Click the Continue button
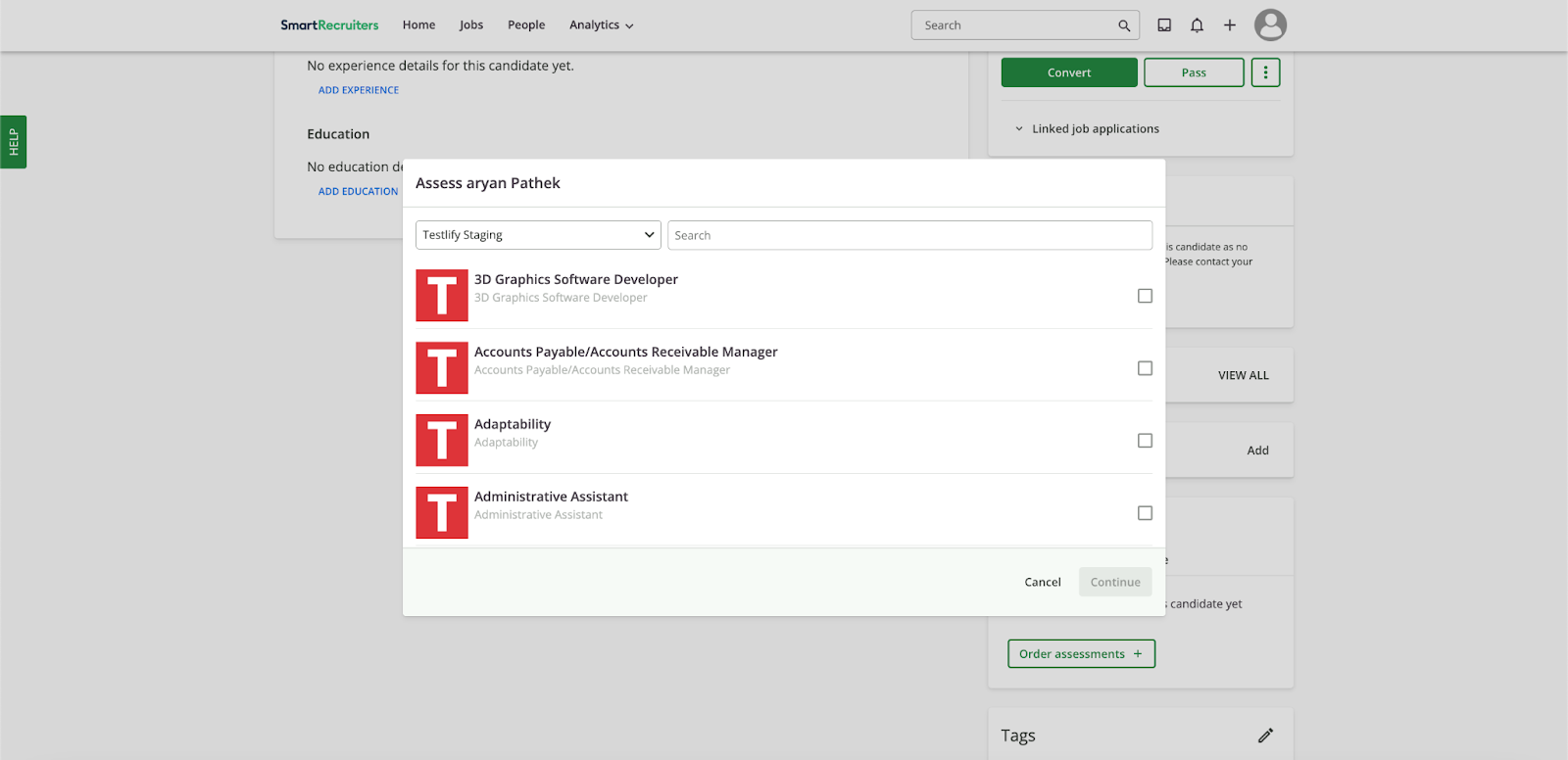The image size is (1568, 760). pyautogui.click(x=1115, y=582)
